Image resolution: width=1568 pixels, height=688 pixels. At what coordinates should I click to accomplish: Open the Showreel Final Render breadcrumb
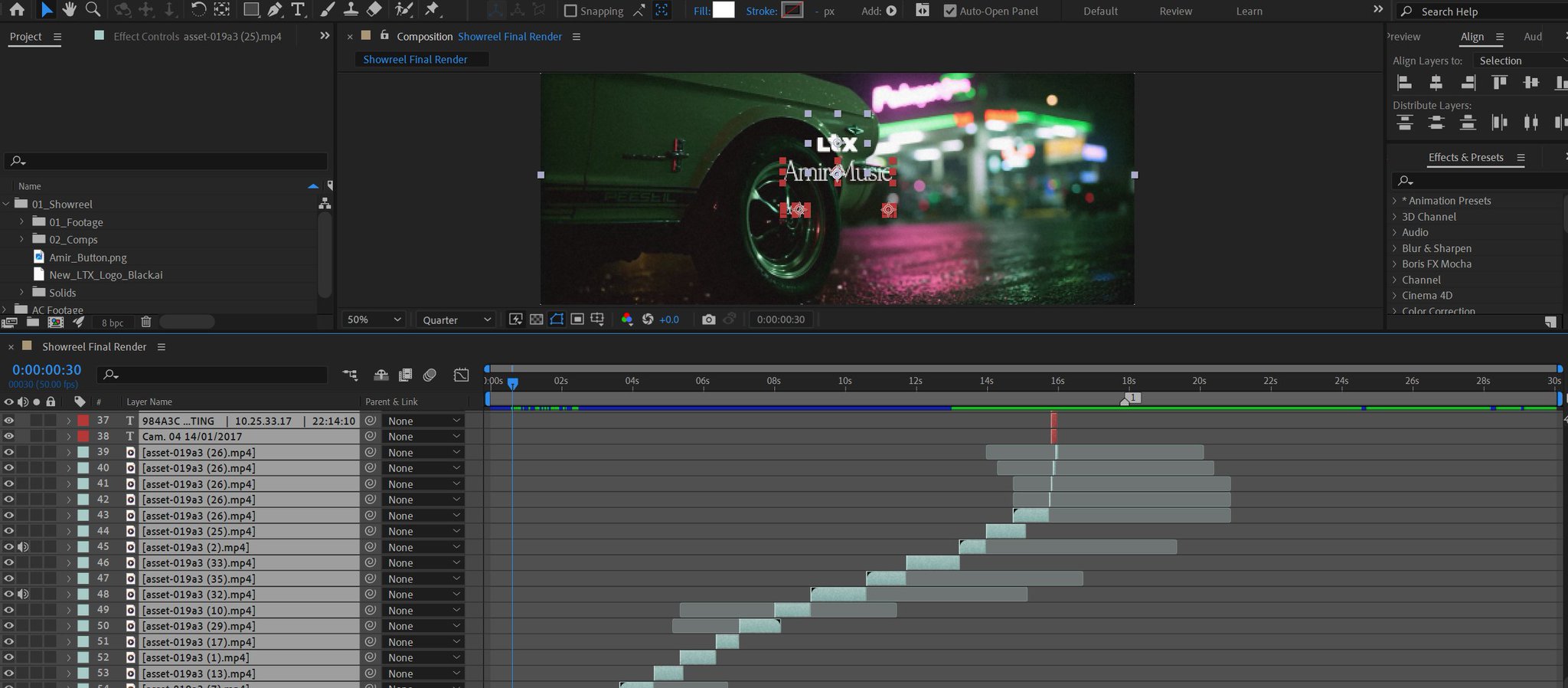(415, 59)
